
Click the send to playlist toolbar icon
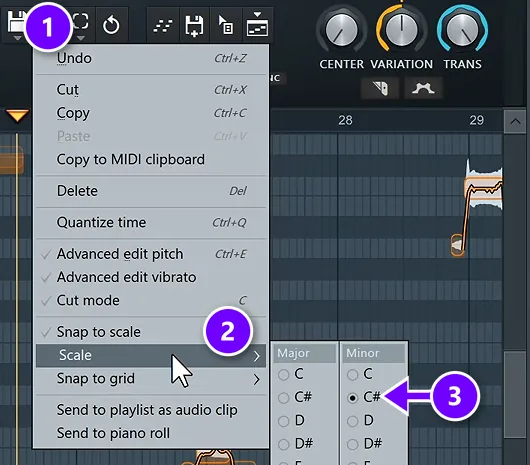point(257,25)
